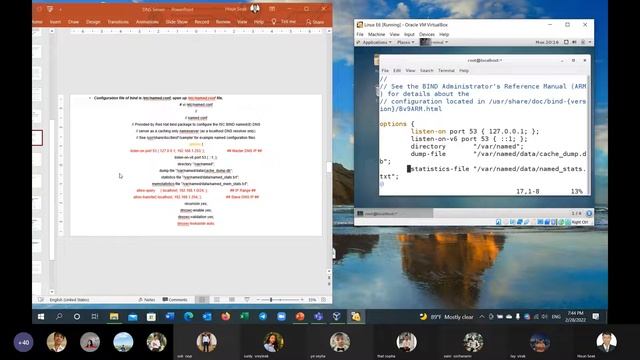Open the terminal File menu
The height and width of the screenshot is (360, 640).
pos(385,71)
